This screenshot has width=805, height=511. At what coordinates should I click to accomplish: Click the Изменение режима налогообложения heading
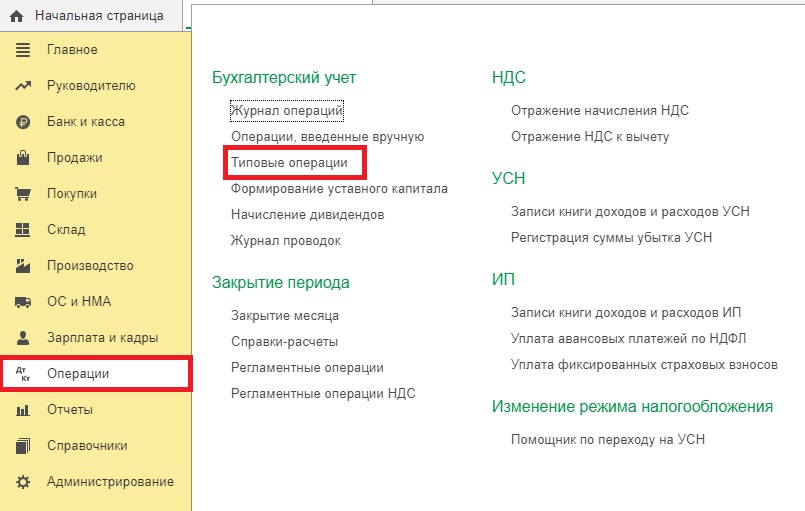coord(632,406)
